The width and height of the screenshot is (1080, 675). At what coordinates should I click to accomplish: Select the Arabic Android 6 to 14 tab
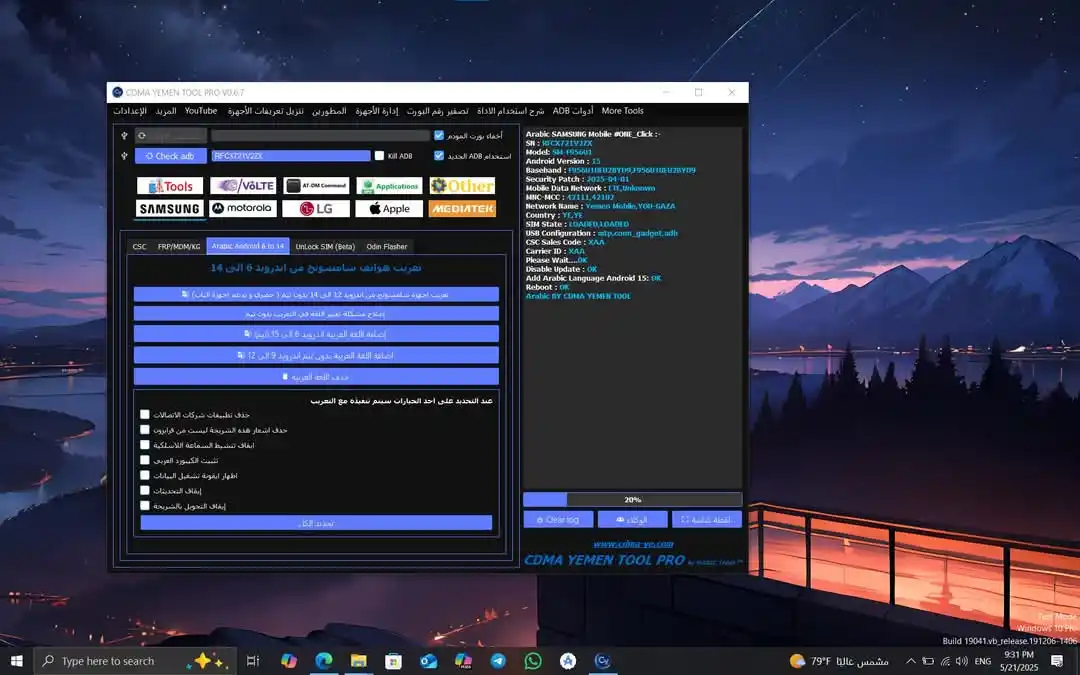248,246
